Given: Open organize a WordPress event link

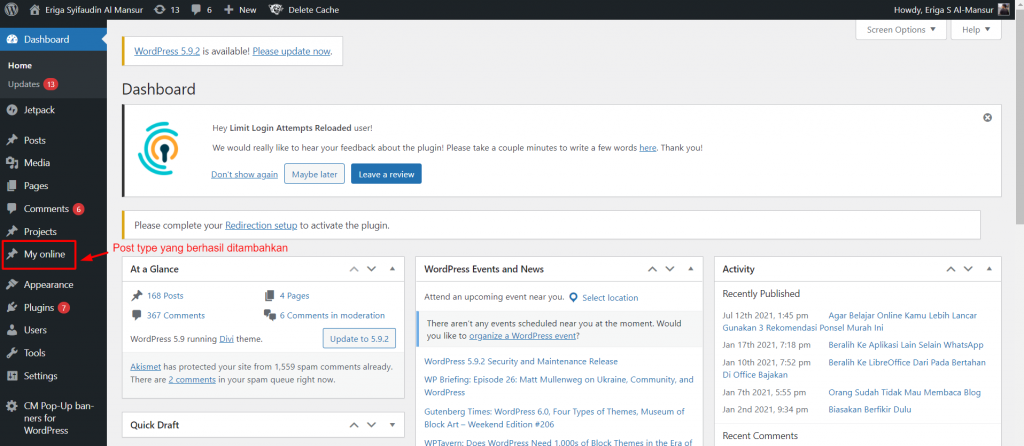Looking at the screenshot, I should click(x=522, y=336).
